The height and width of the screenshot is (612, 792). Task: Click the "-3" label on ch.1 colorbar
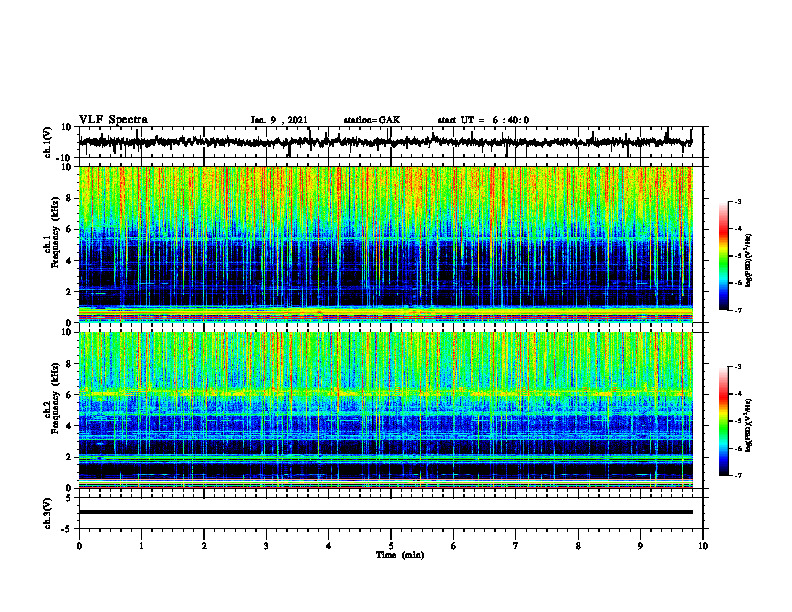738,201
